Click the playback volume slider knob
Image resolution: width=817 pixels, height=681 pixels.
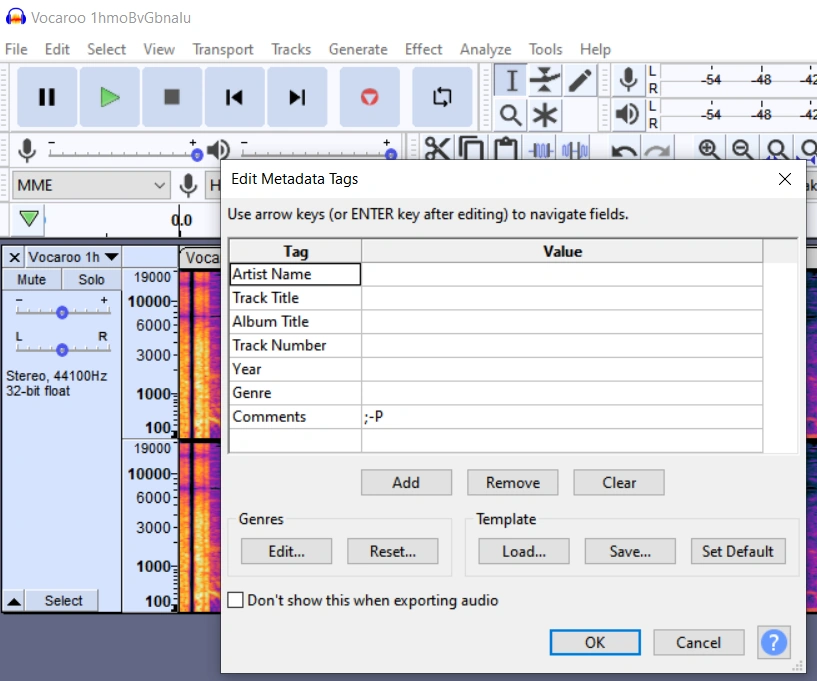point(391,155)
